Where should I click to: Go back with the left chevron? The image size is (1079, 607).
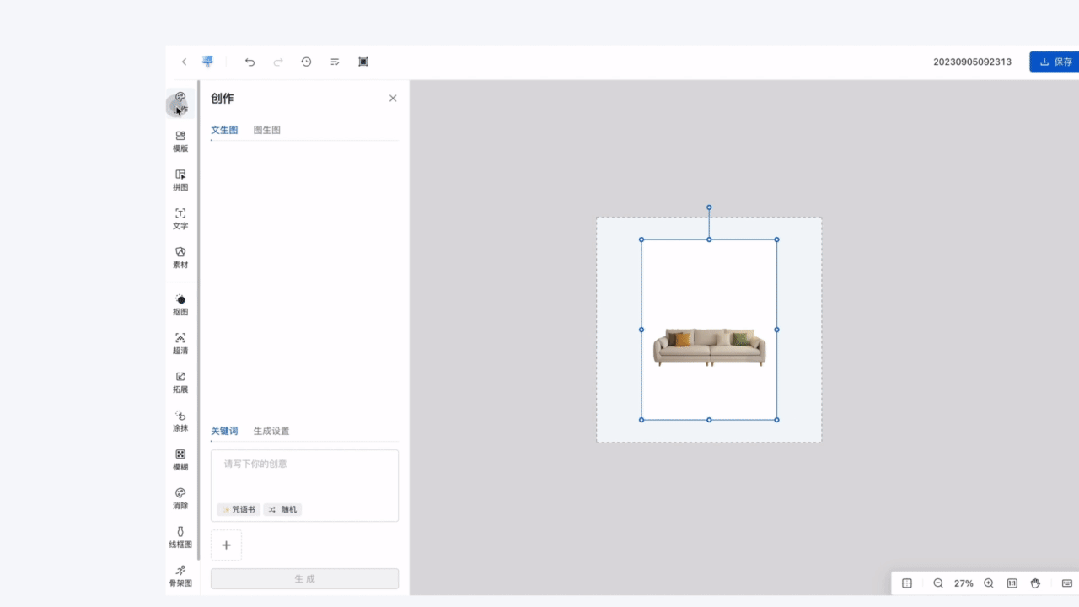point(184,62)
